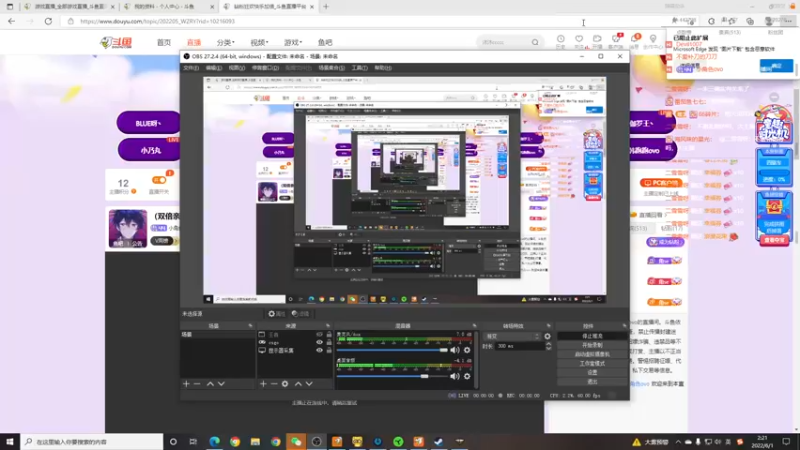
Task: Expand the 分类 dropdown in the Douyu nav
Action: (x=226, y=42)
